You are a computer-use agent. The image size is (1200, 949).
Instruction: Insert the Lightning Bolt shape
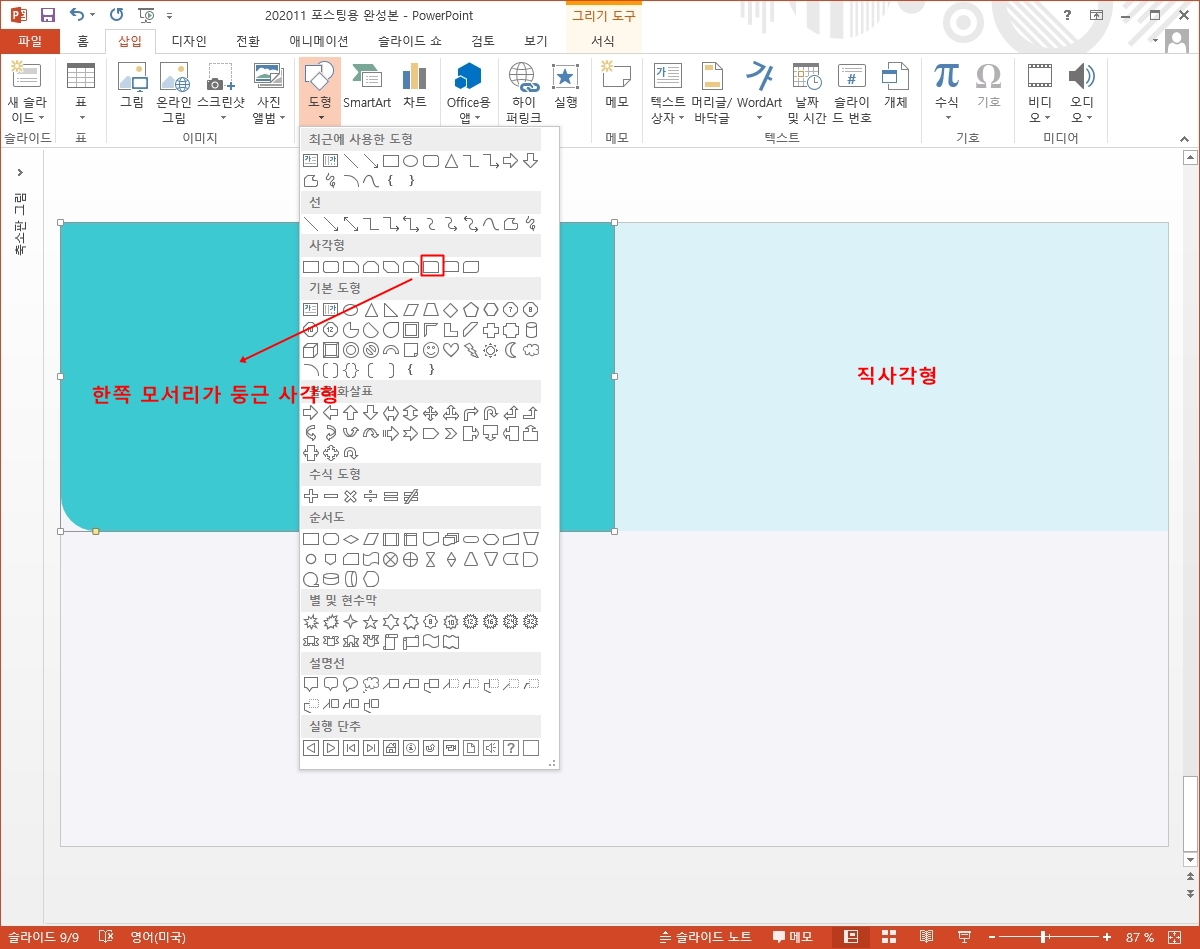[x=471, y=350]
